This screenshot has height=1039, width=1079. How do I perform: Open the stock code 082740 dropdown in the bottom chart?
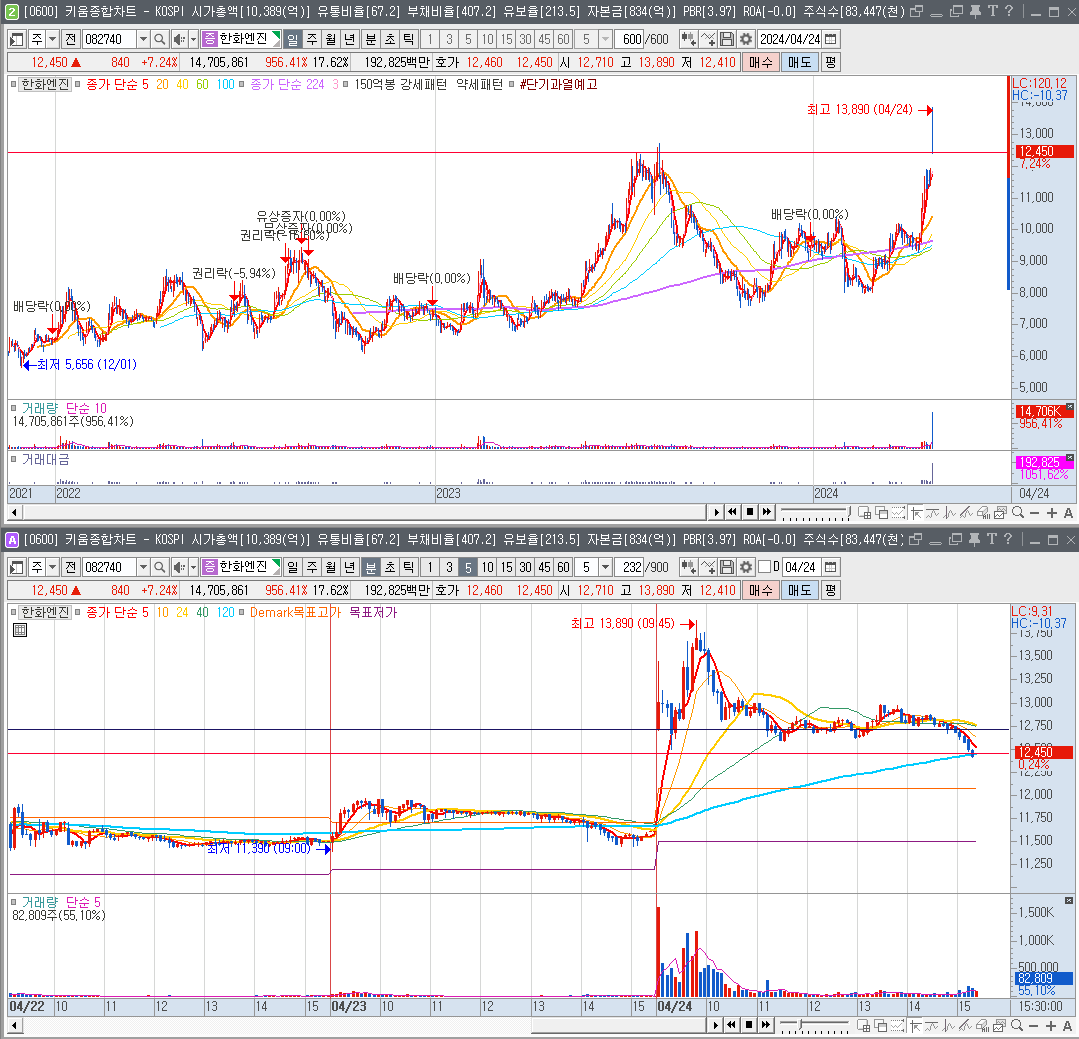(x=143, y=567)
